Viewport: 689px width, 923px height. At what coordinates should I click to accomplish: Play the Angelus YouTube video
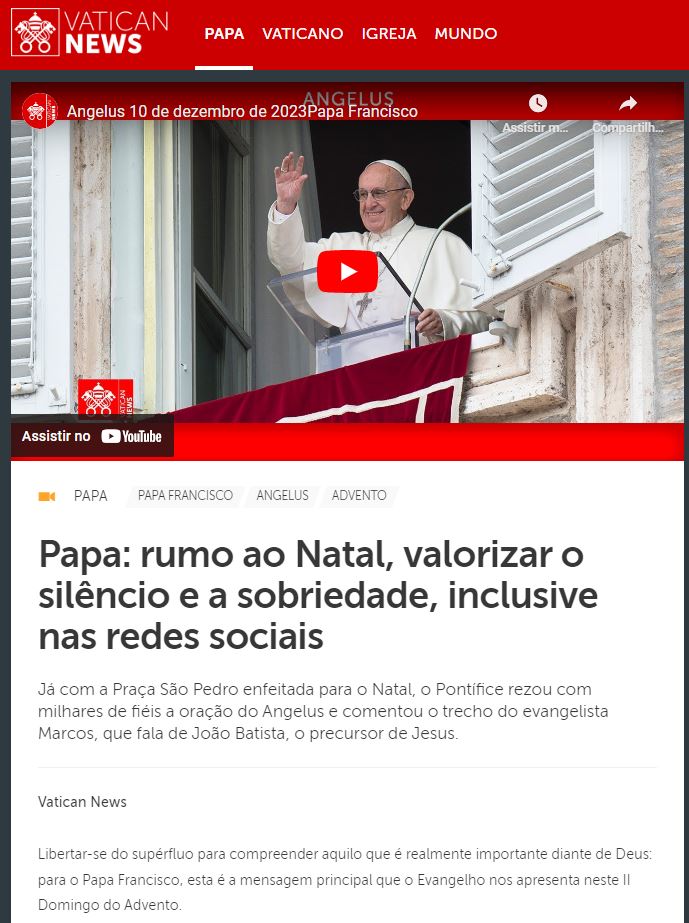[x=347, y=271]
